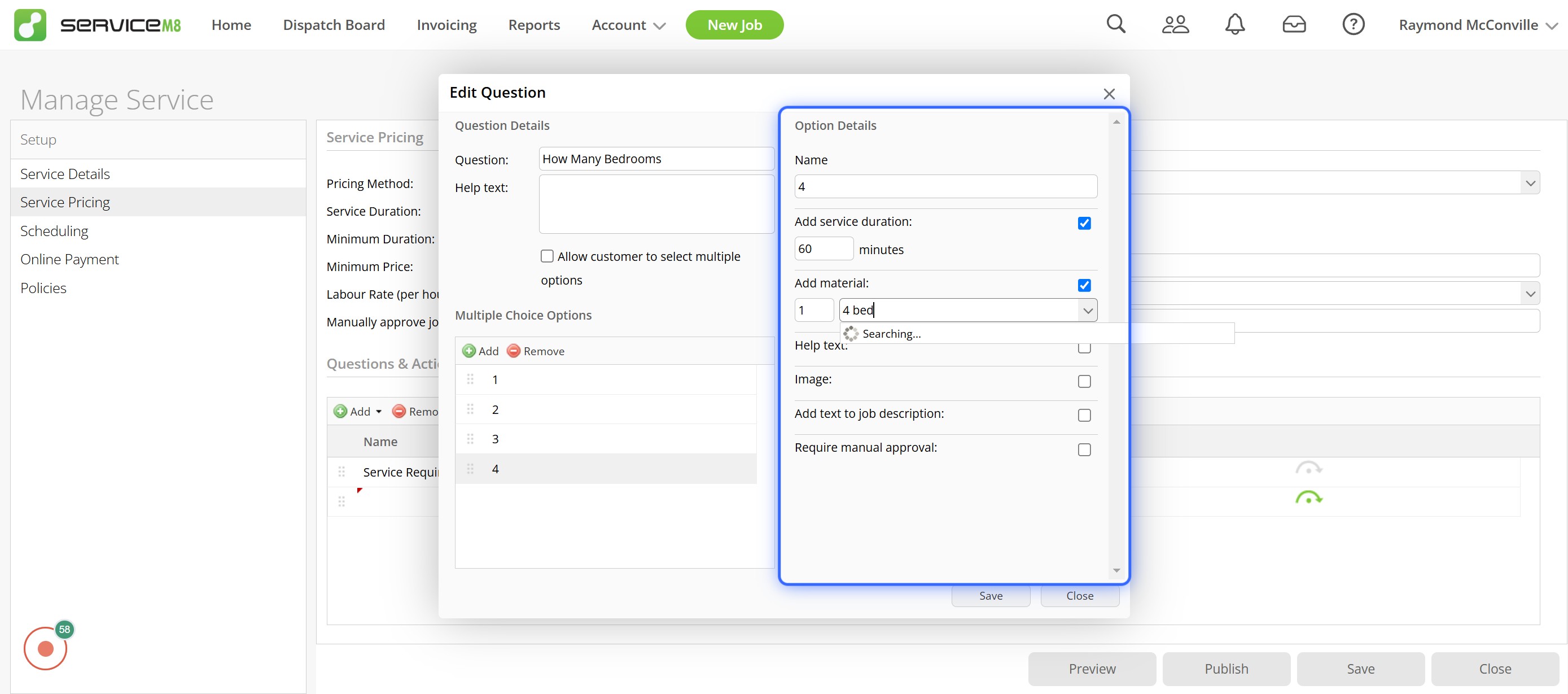
Task: Select the Service Requi row name
Action: (401, 472)
